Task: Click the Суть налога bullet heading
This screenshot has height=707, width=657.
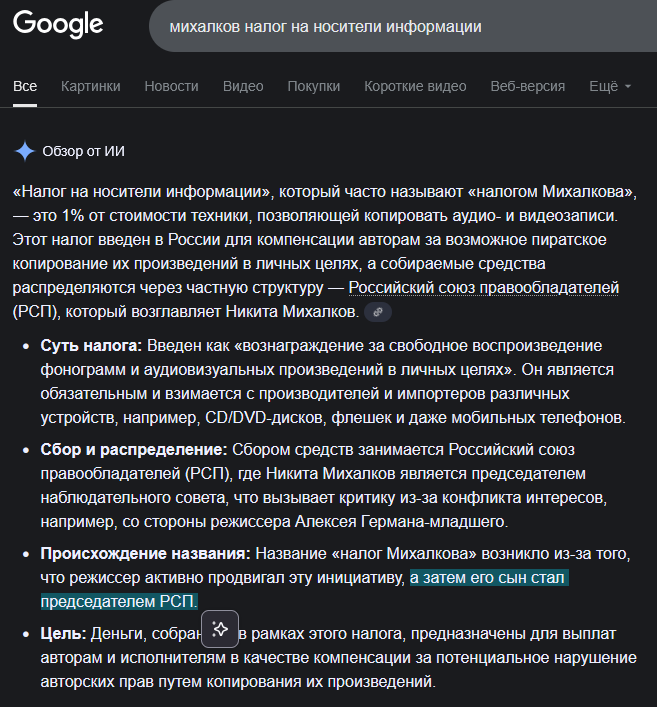Action: tap(92, 346)
